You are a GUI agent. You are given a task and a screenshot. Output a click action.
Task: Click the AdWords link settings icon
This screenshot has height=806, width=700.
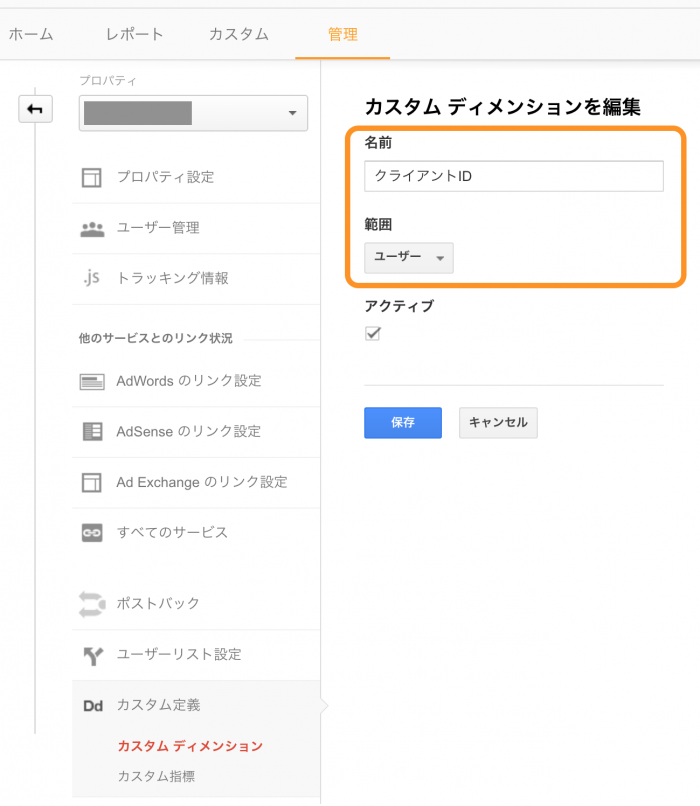[92, 381]
